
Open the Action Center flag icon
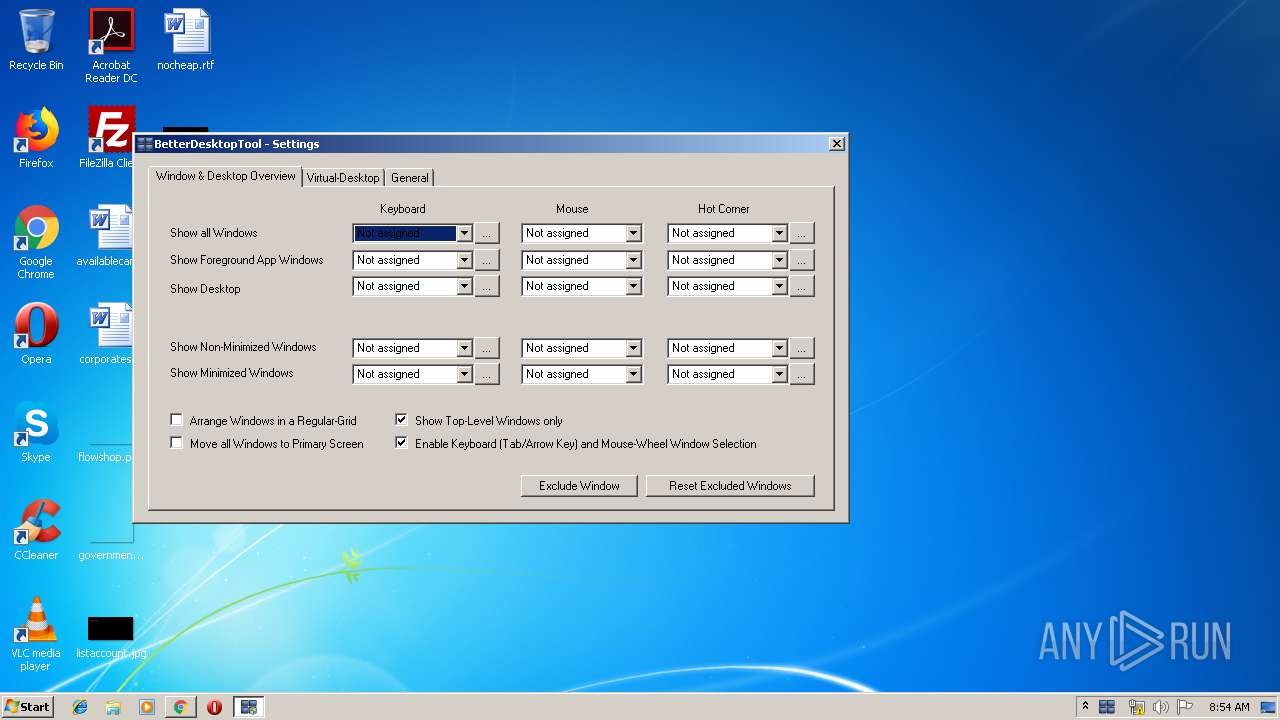click(1185, 707)
